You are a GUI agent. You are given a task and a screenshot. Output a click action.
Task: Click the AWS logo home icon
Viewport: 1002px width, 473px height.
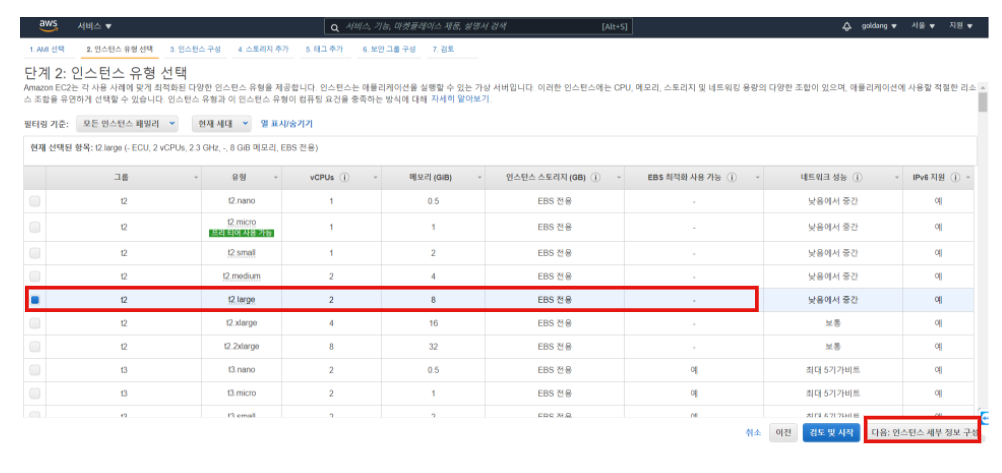[49, 26]
